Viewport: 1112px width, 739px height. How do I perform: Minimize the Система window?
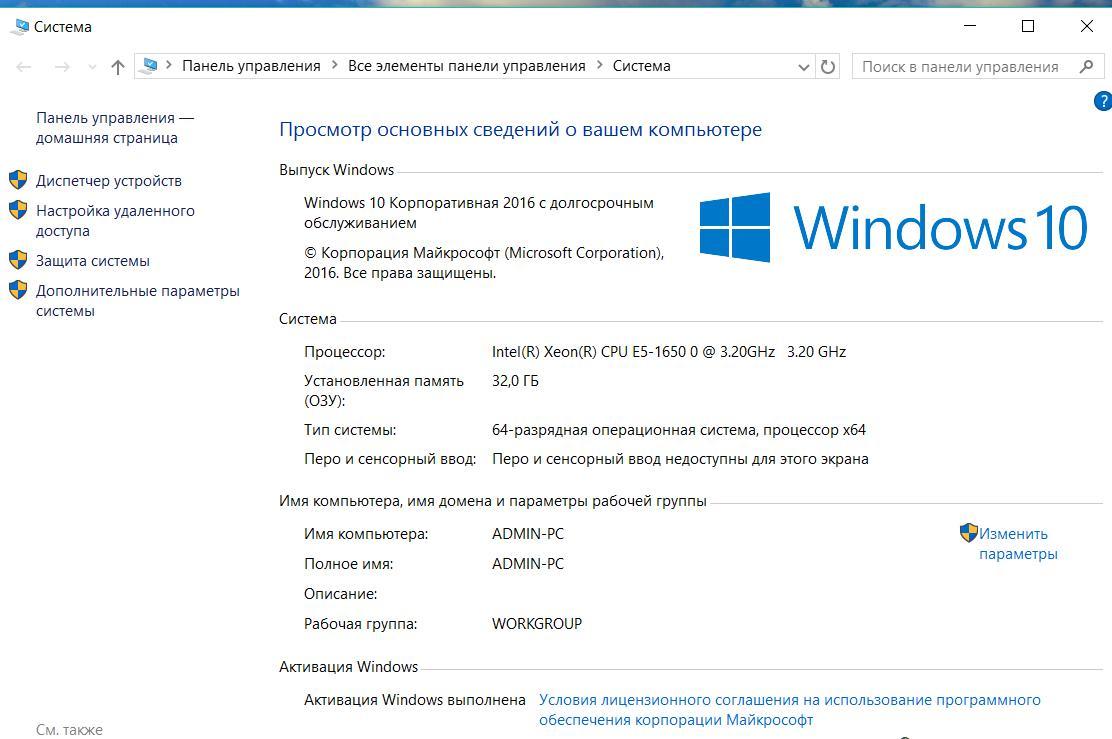970,26
